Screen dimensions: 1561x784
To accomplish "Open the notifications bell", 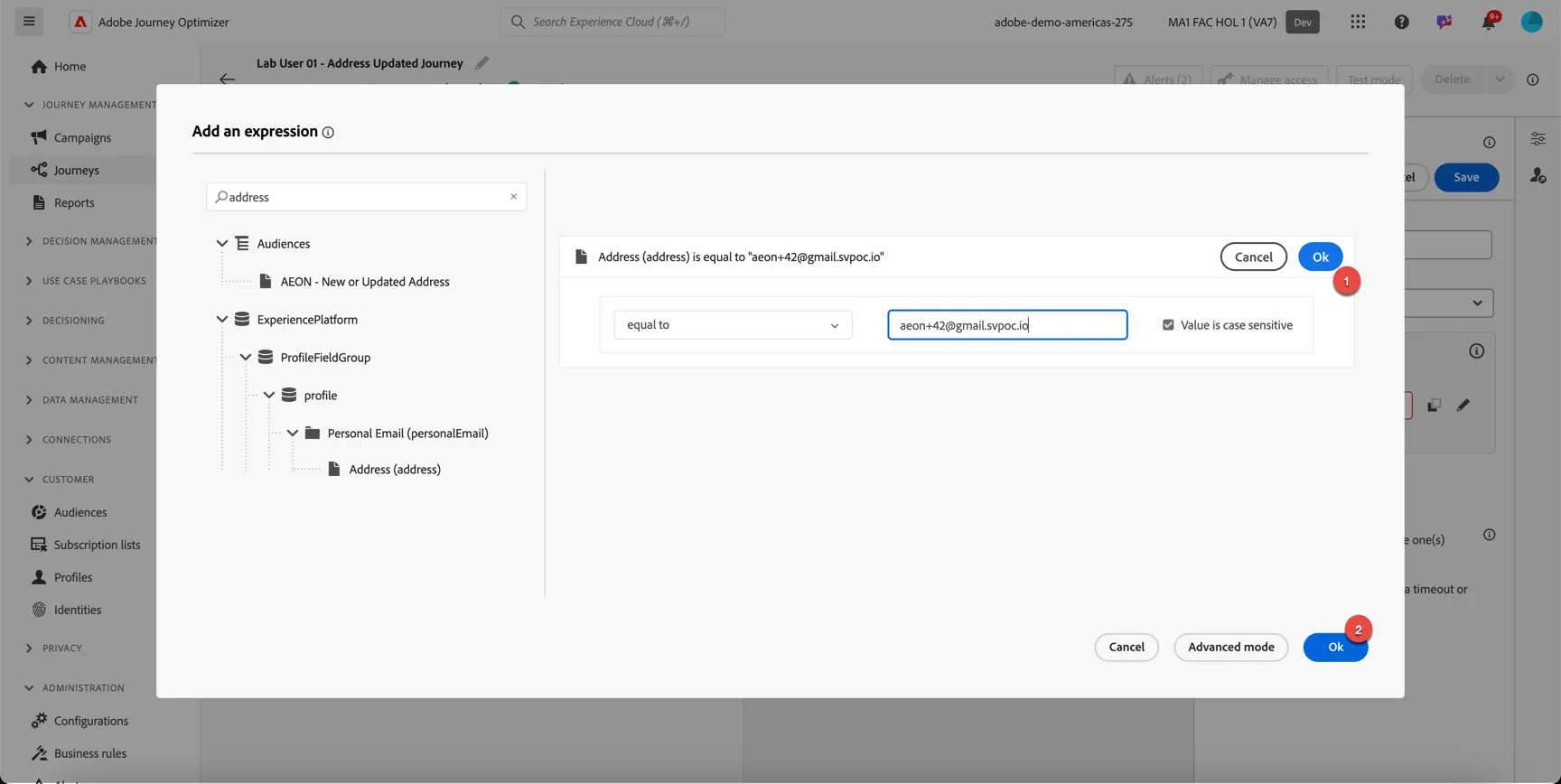I will pyautogui.click(x=1489, y=22).
